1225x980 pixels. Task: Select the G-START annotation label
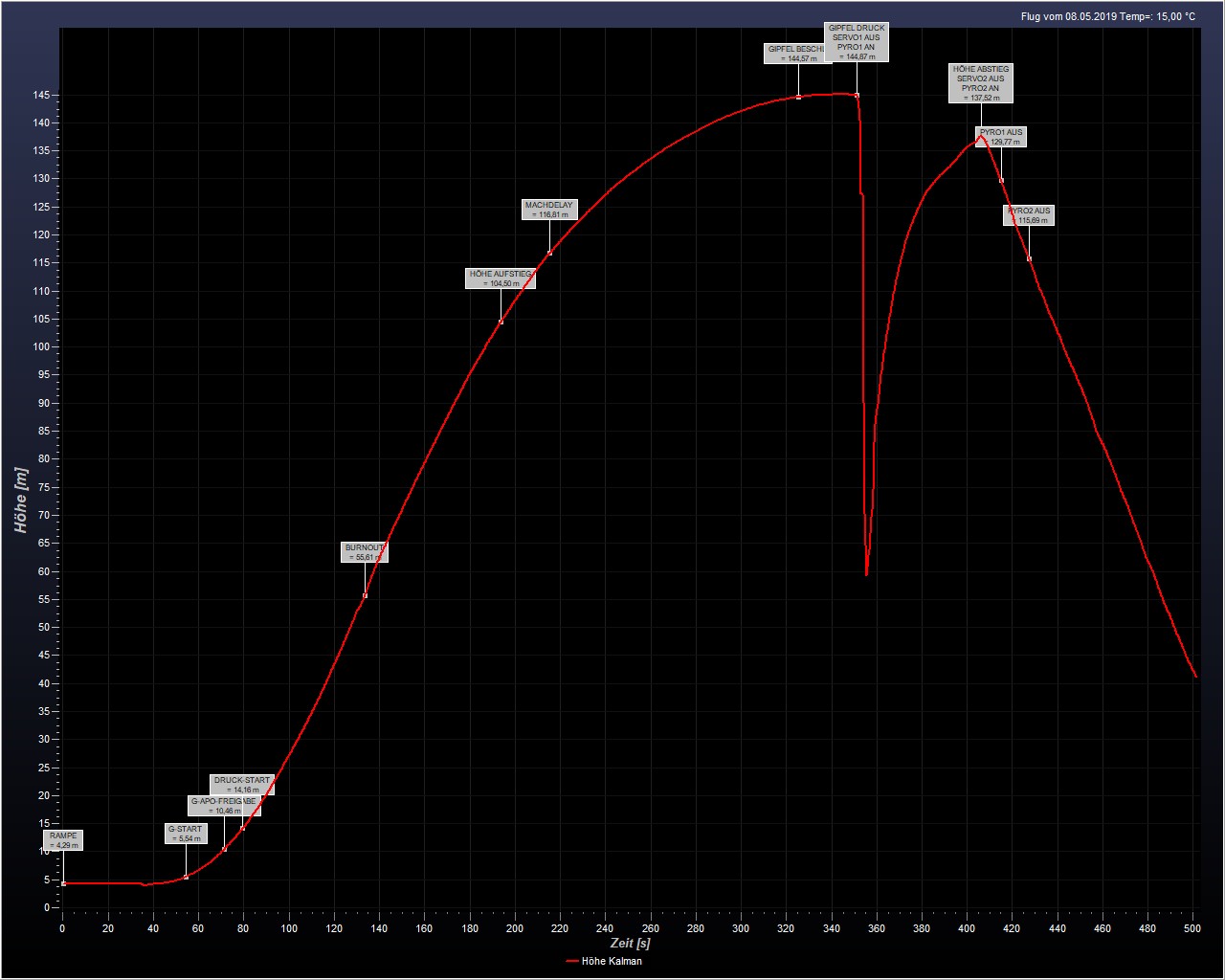(185, 834)
